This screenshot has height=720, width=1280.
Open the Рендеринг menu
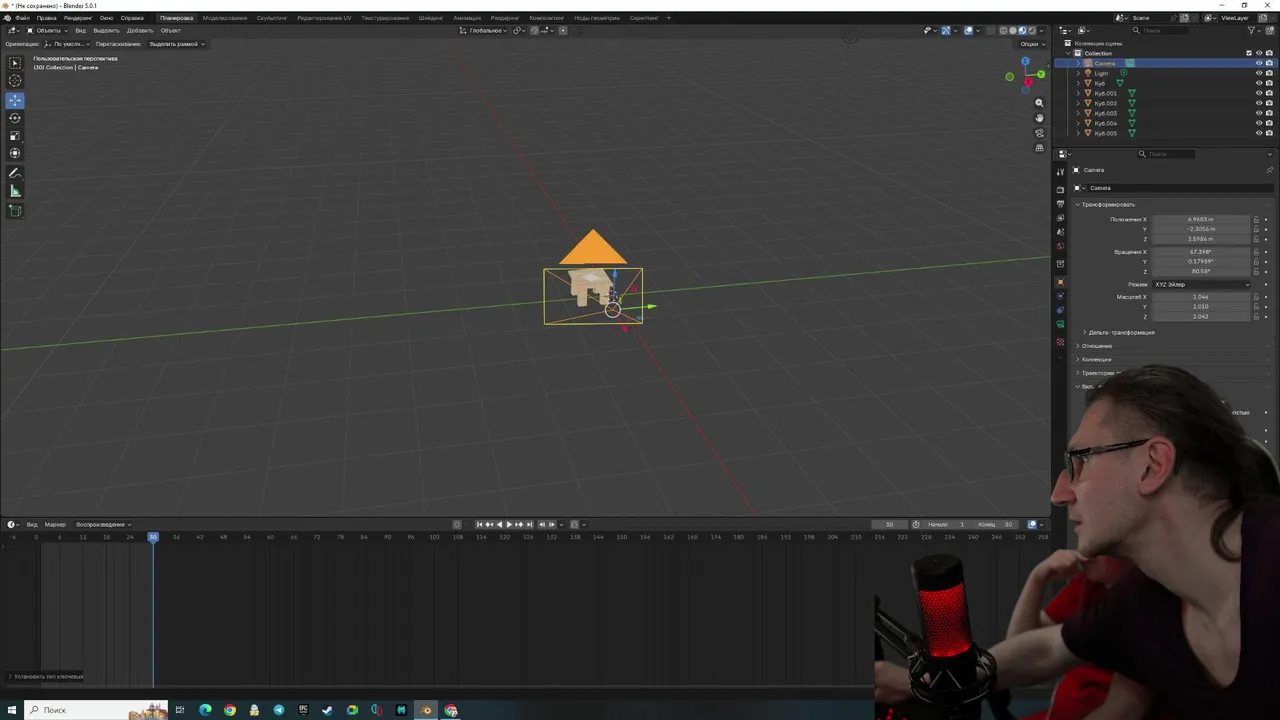point(78,18)
